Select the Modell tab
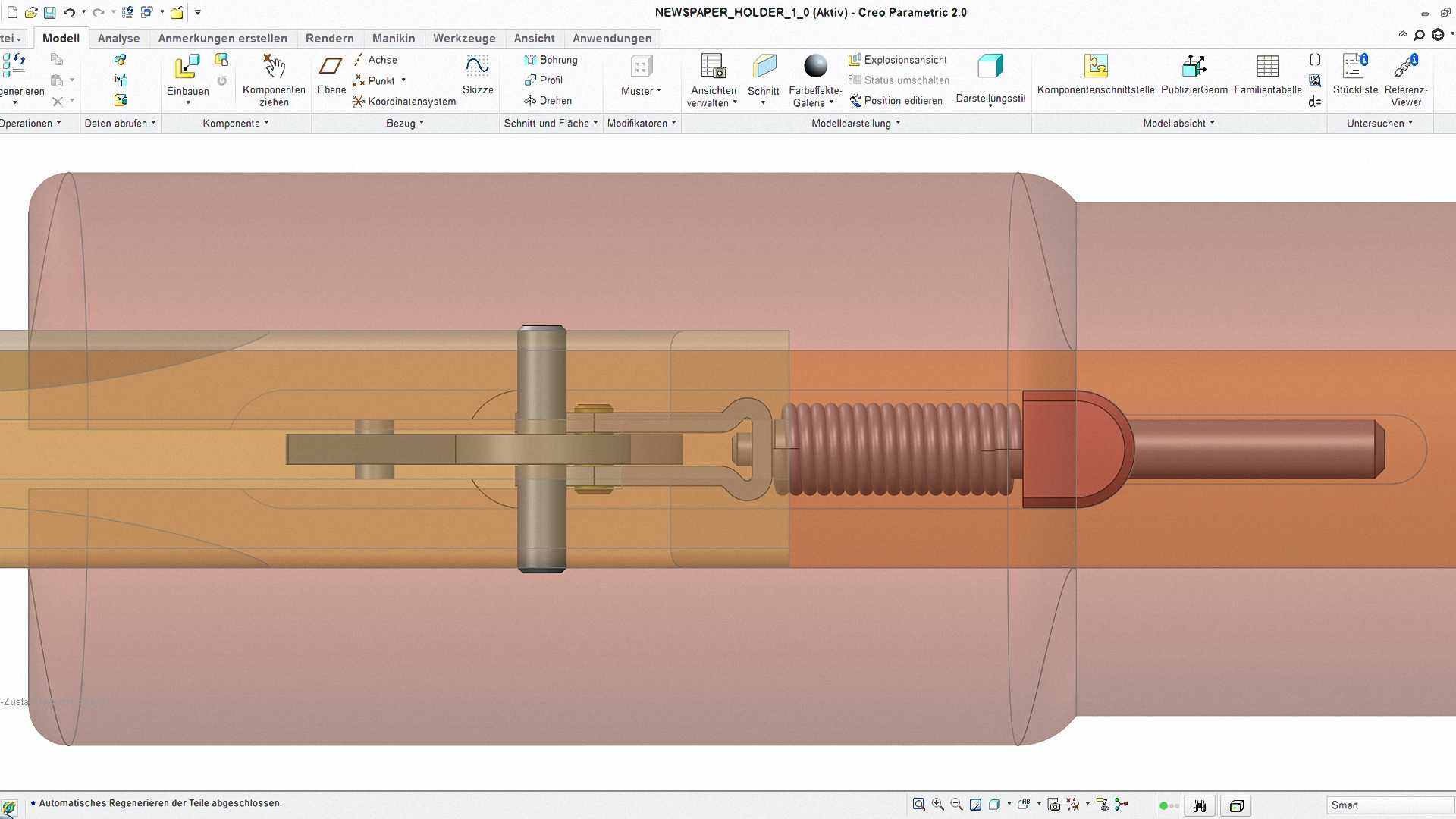 click(x=61, y=38)
